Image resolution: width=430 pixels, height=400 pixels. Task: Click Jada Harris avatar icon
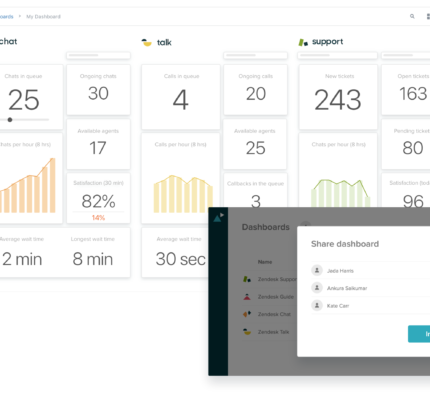[x=317, y=270]
